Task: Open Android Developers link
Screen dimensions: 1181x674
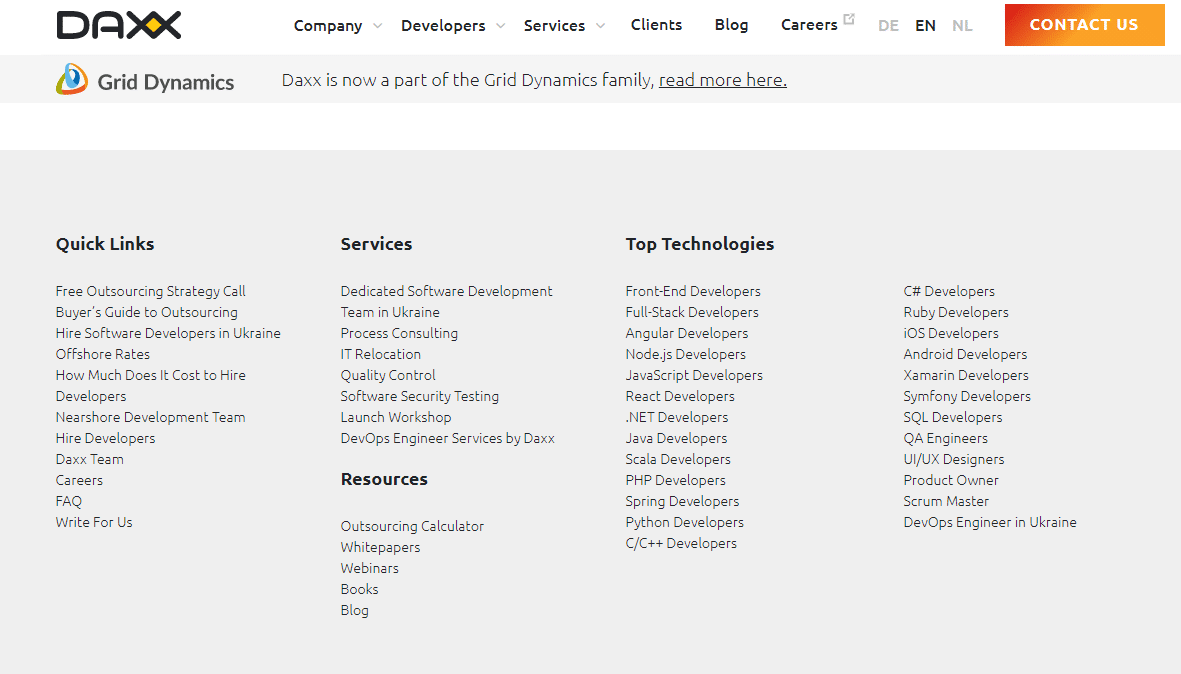Action: coord(966,354)
